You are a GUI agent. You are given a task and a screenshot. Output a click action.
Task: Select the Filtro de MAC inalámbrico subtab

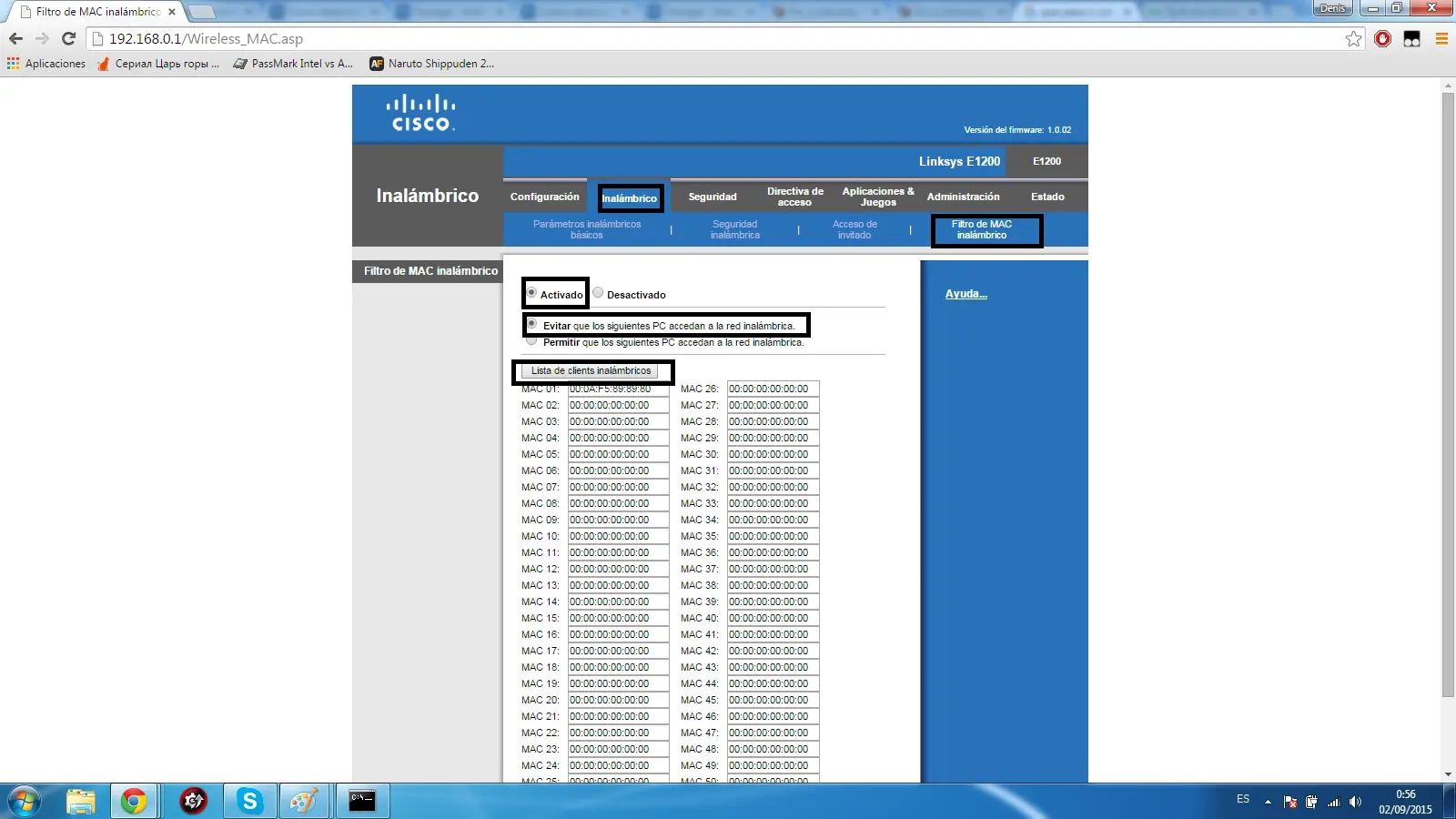point(982,229)
